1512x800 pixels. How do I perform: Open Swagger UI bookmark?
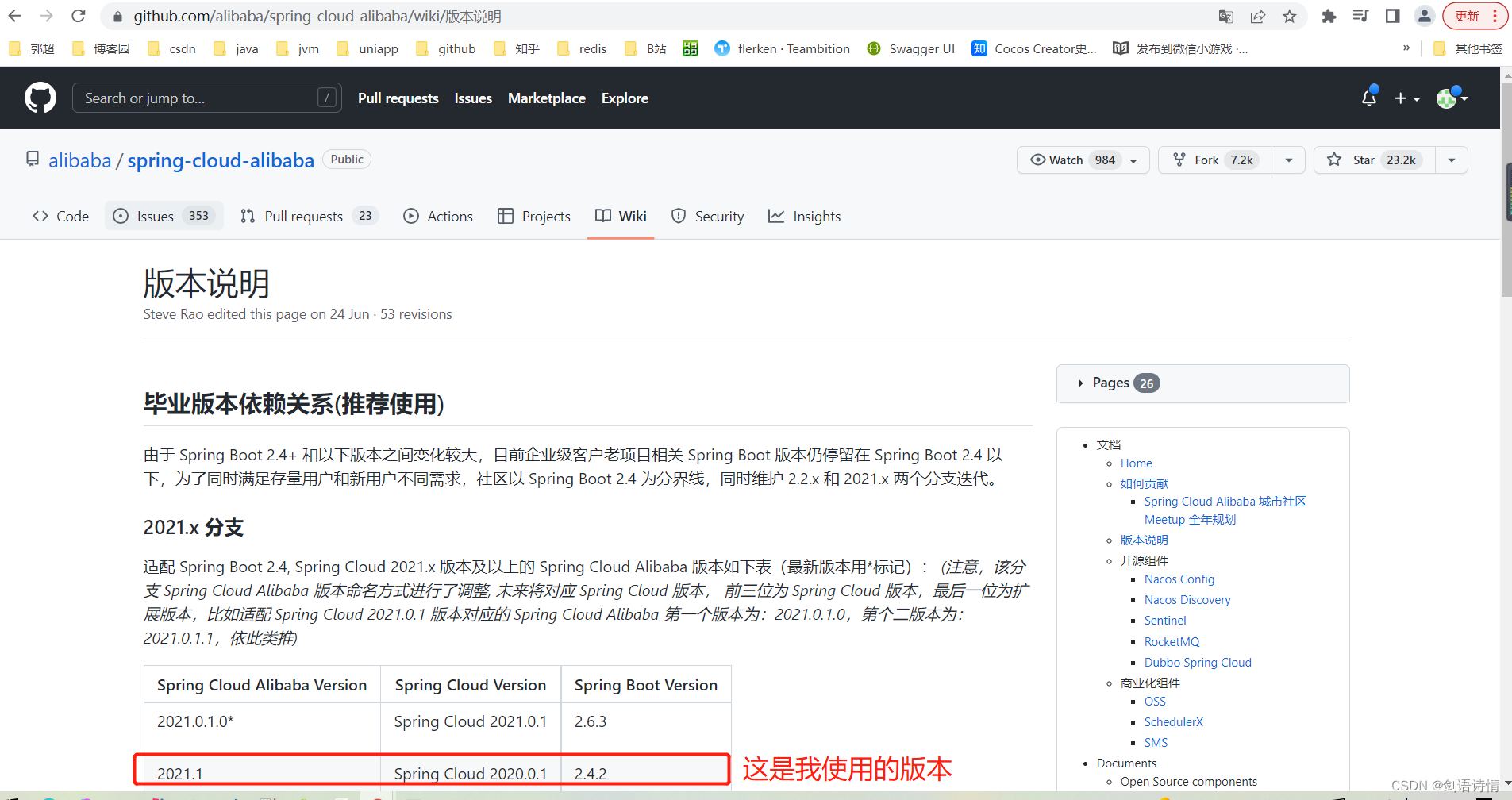pyautogui.click(x=910, y=48)
